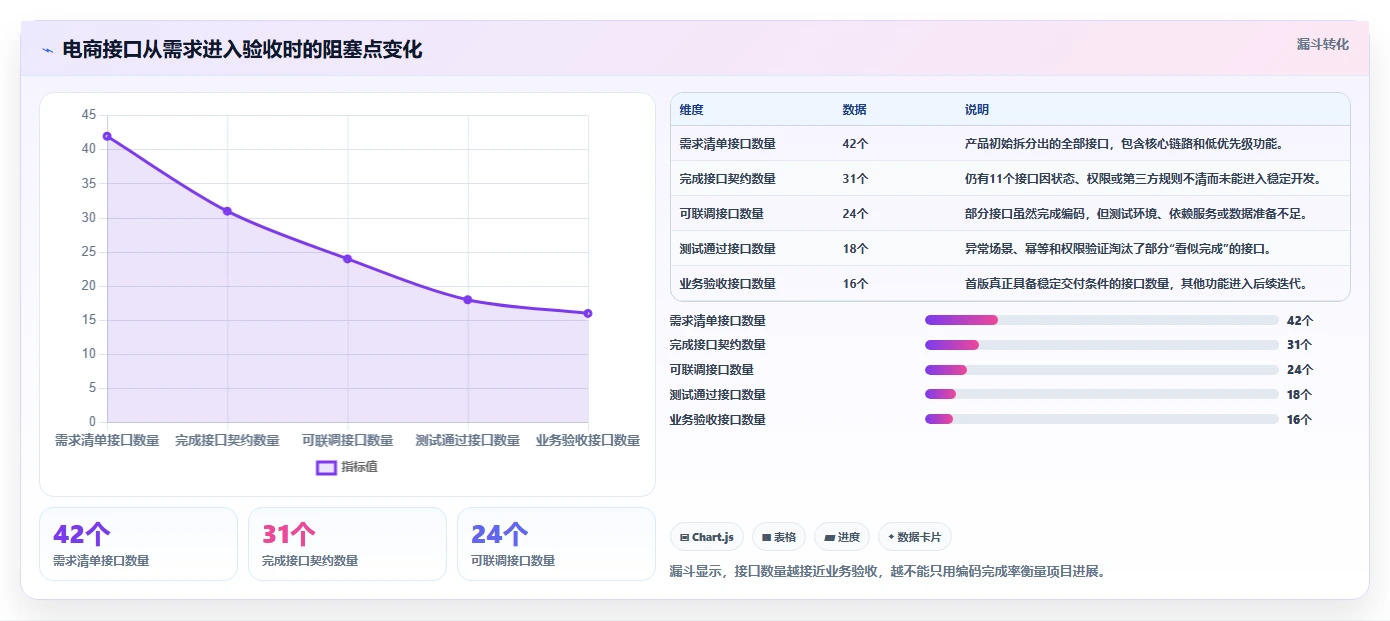Click the chart data point for 需求清单接口数量
The height and width of the screenshot is (621, 1390).
[x=107, y=136]
